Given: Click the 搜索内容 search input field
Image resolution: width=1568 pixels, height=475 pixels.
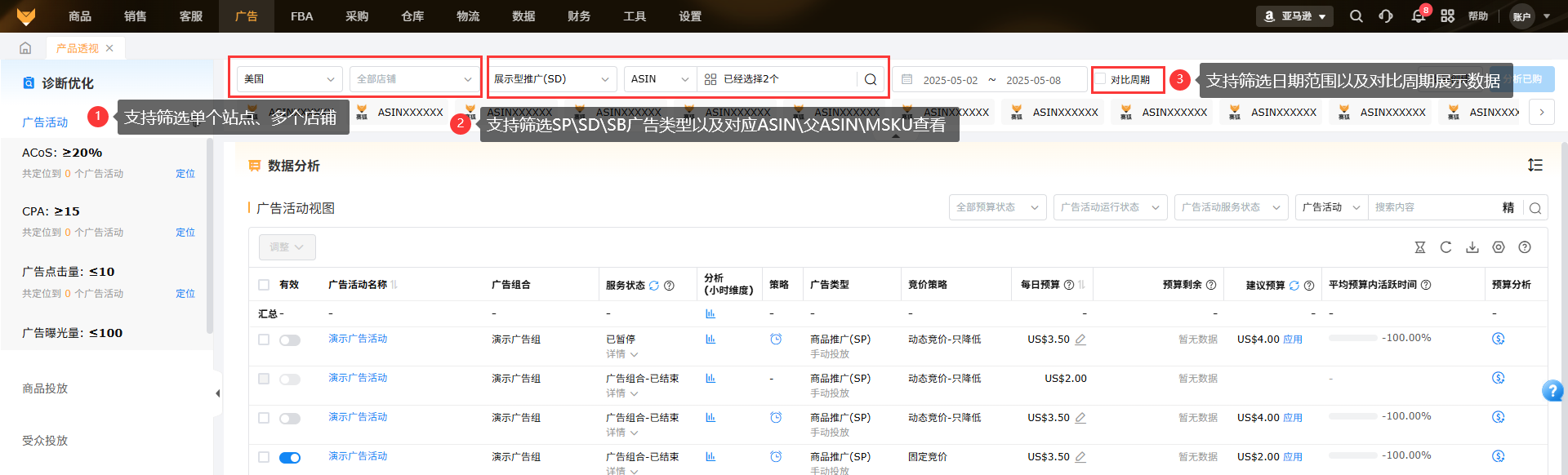Looking at the screenshot, I should [x=1433, y=207].
